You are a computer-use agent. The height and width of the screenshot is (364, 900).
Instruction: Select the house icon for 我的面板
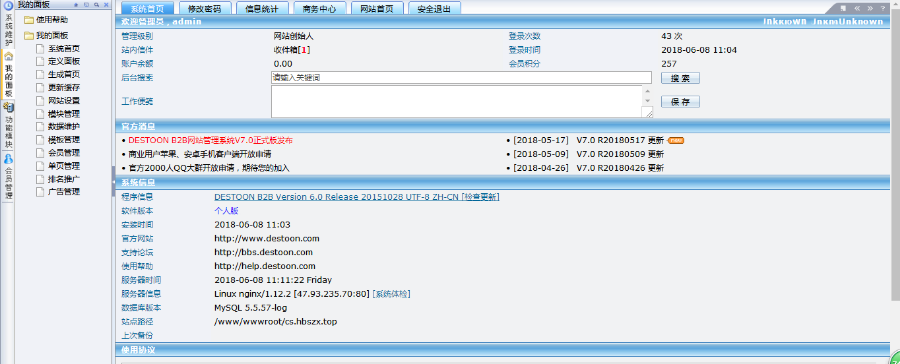coord(8,57)
